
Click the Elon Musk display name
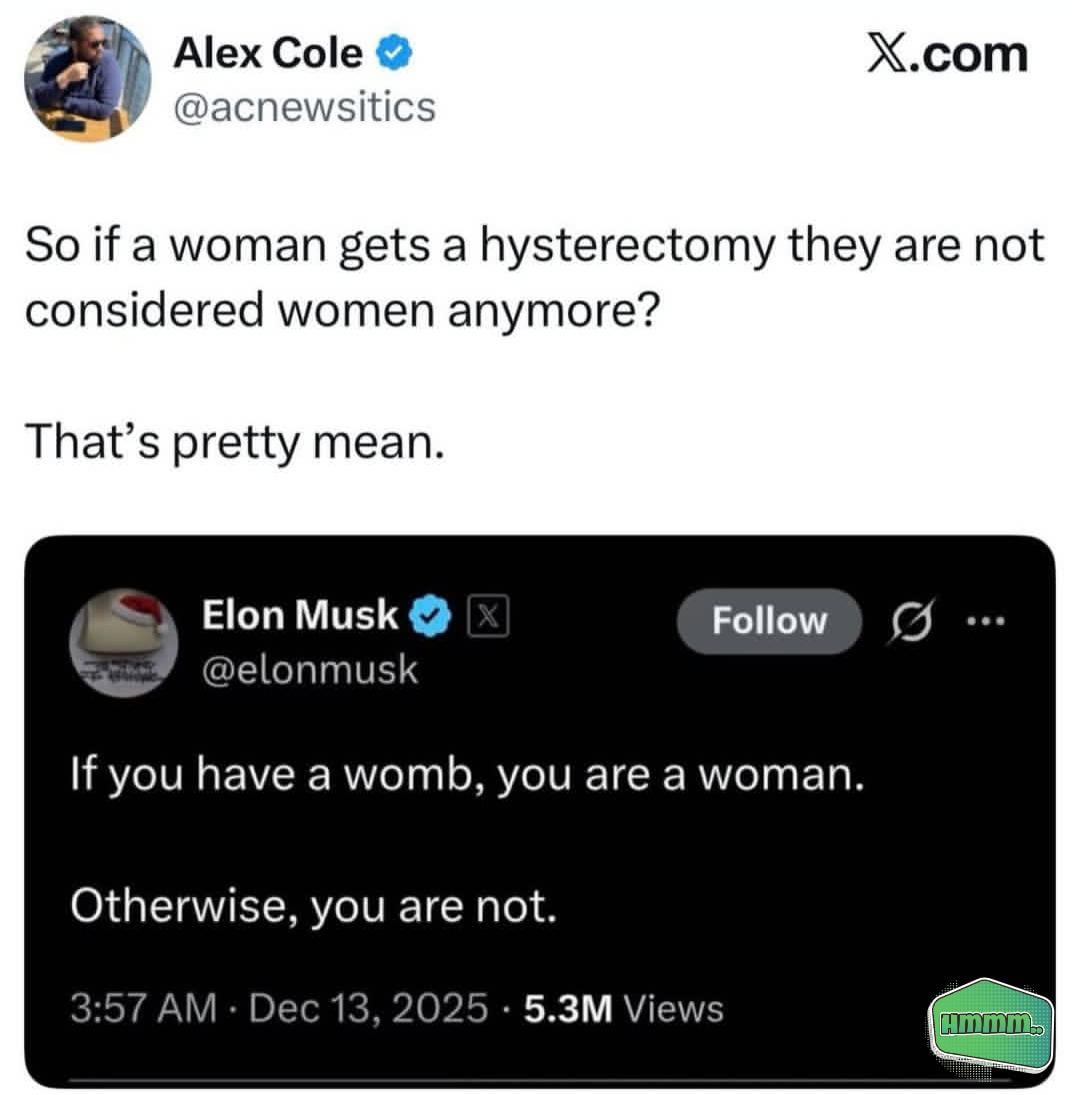point(300,615)
